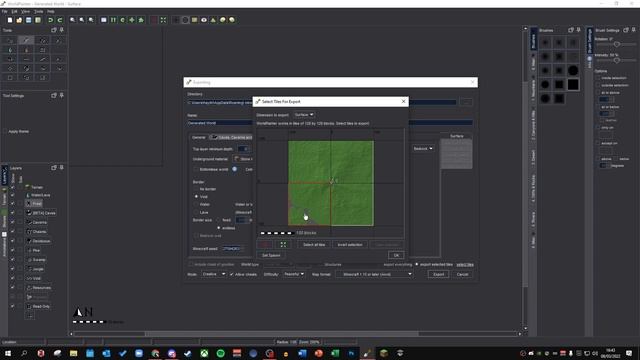Click the Set Spawn button
Viewport: 640px width, 360px height.
tap(271, 255)
